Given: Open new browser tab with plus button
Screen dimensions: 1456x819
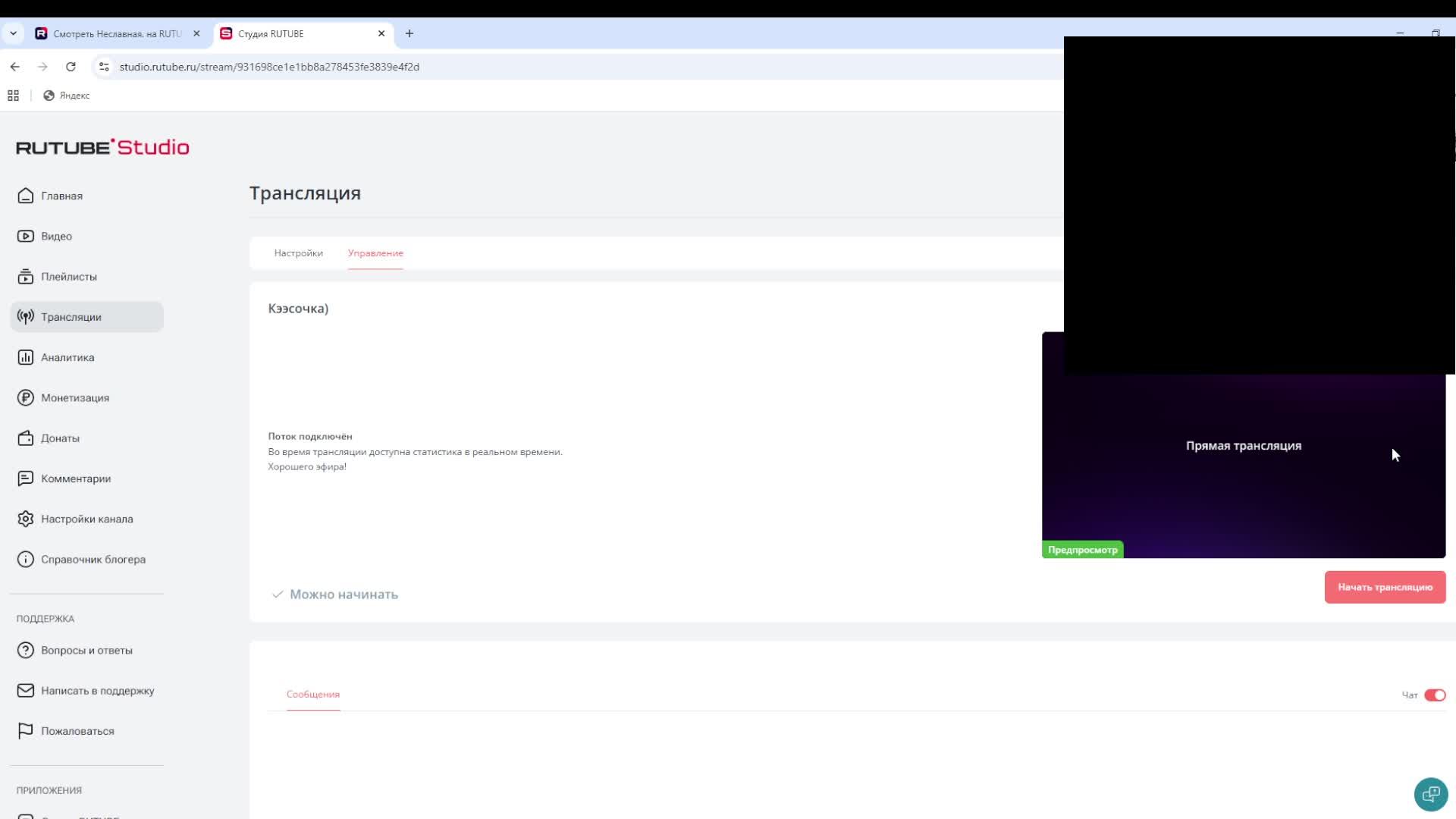Looking at the screenshot, I should coord(409,33).
